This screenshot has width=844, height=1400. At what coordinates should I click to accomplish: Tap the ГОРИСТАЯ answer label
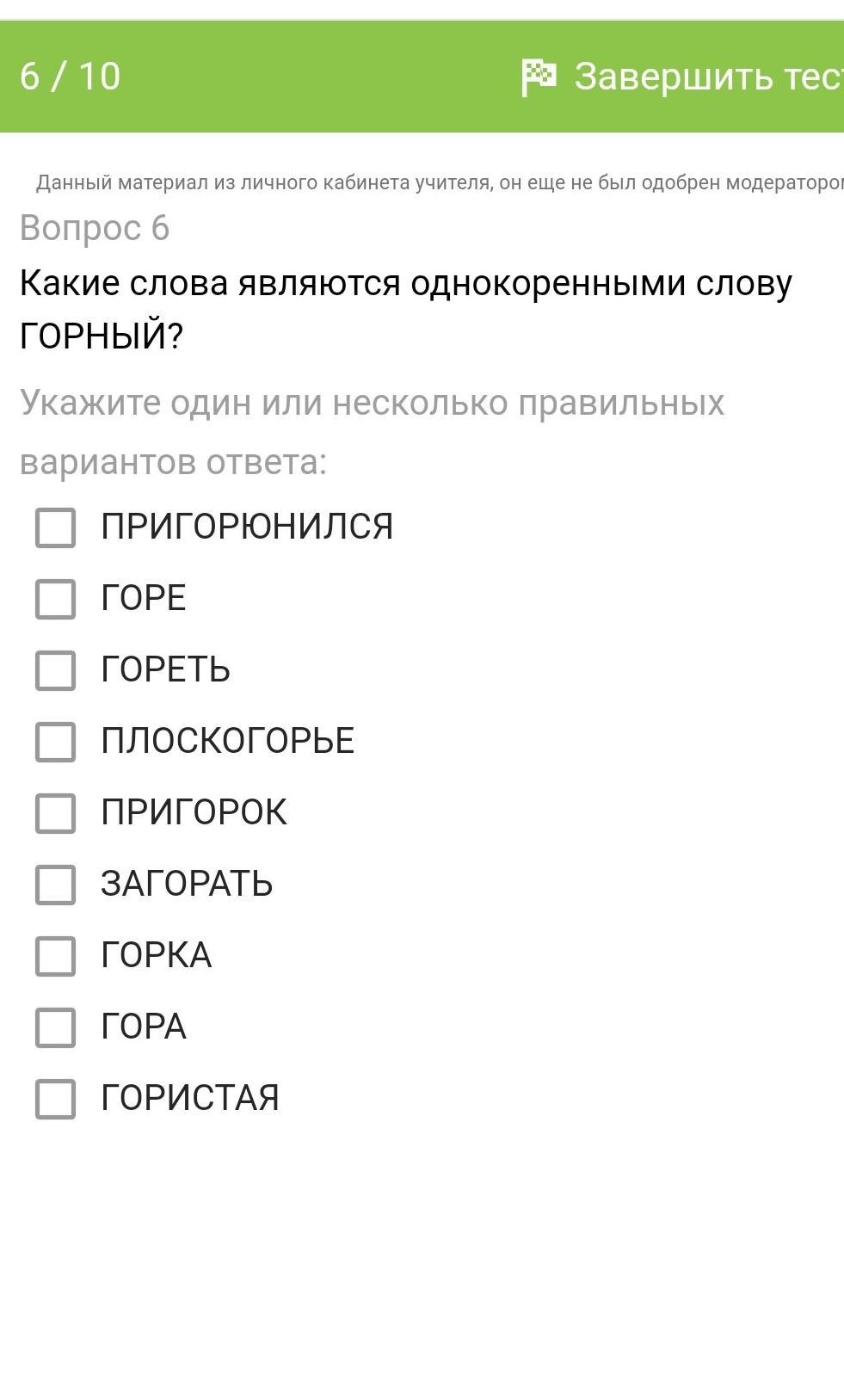[x=190, y=1098]
